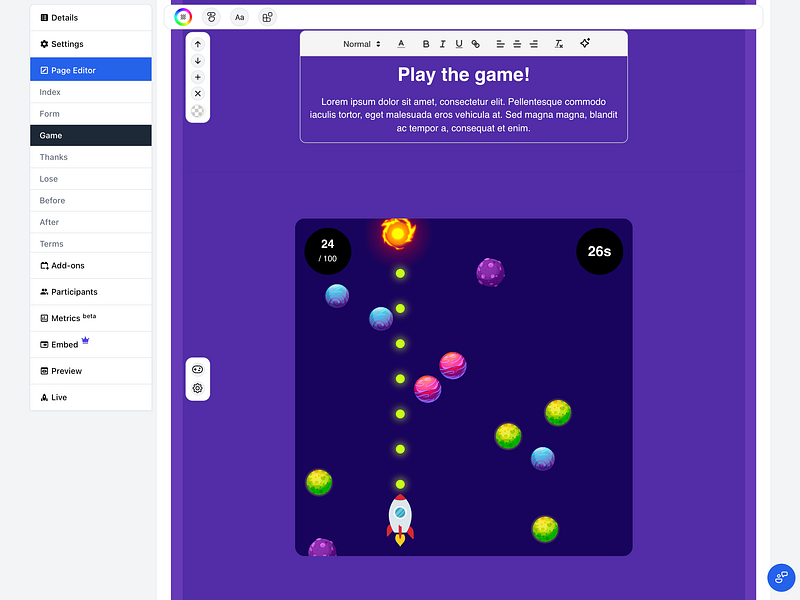Image resolution: width=800 pixels, height=600 pixels.
Task: Select Page Editor in the sidebar
Action: point(91,70)
